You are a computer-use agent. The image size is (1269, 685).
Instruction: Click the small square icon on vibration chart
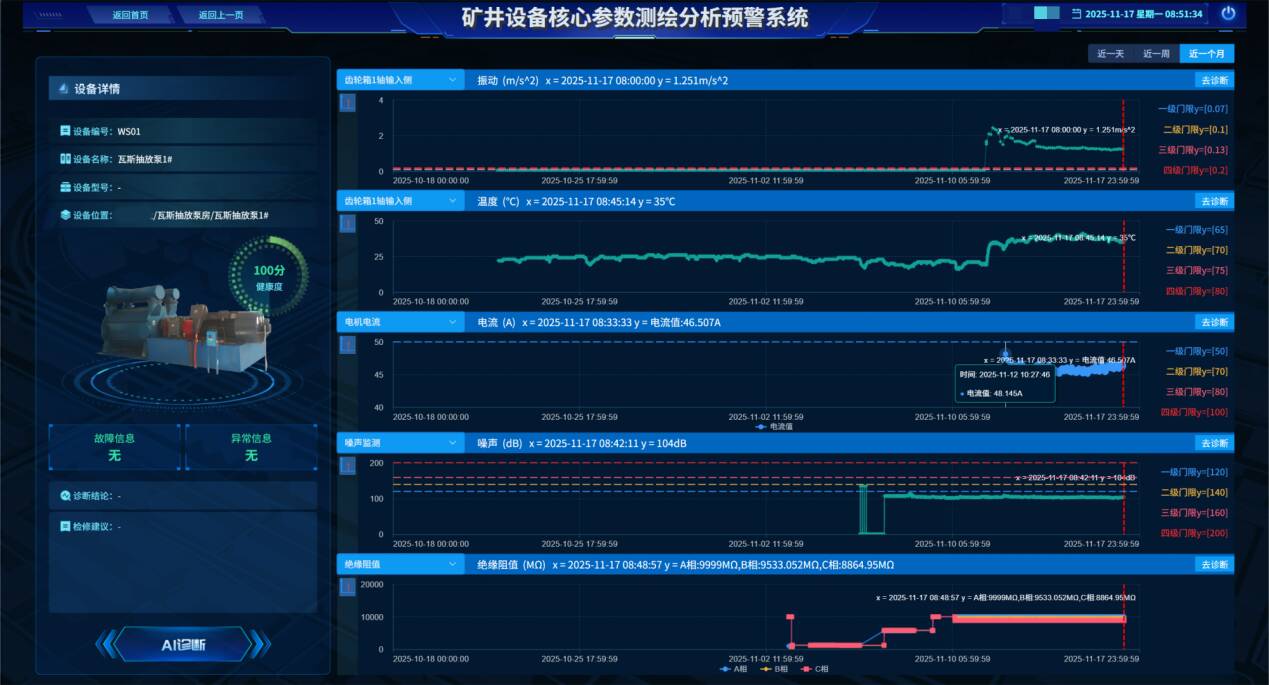pyautogui.click(x=348, y=103)
